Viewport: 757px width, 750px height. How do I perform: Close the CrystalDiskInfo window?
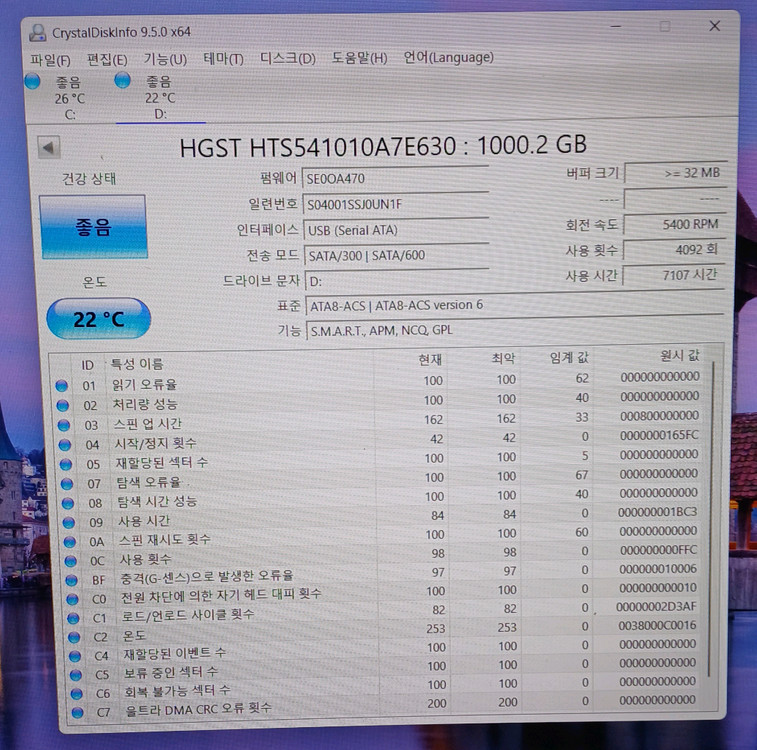click(x=715, y=26)
